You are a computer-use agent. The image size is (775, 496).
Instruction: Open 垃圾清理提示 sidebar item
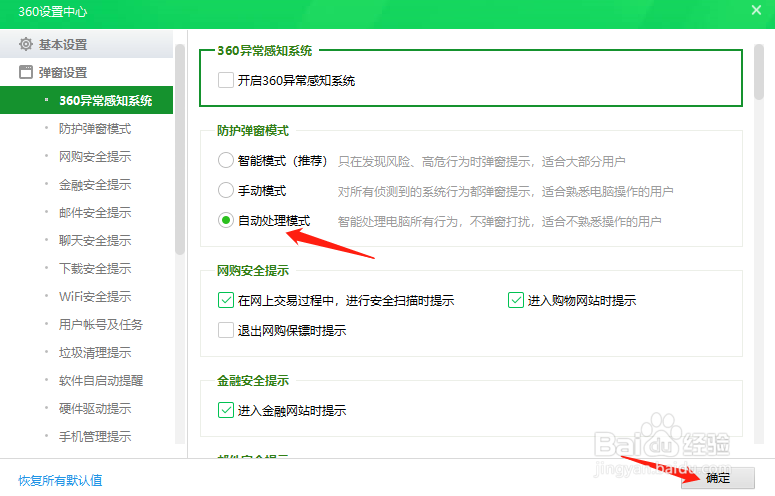click(x=86, y=352)
